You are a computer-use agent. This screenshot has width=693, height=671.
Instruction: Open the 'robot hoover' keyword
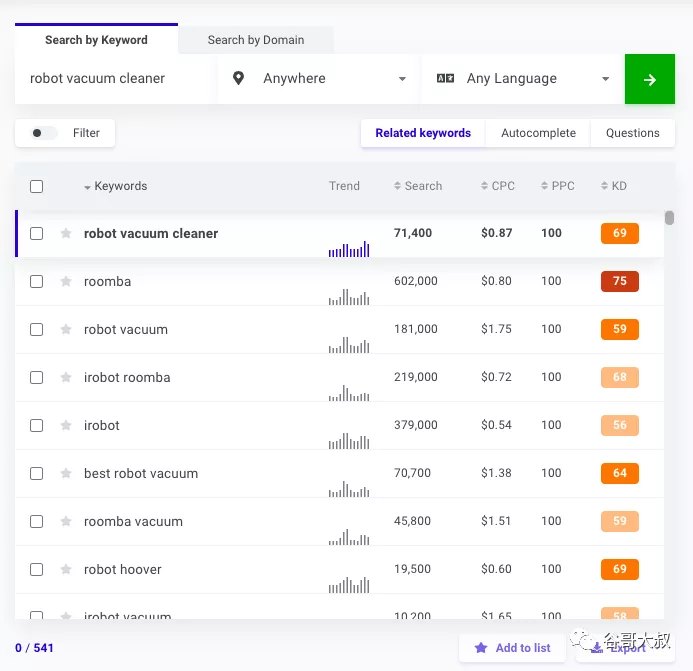pyautogui.click(x=122, y=569)
